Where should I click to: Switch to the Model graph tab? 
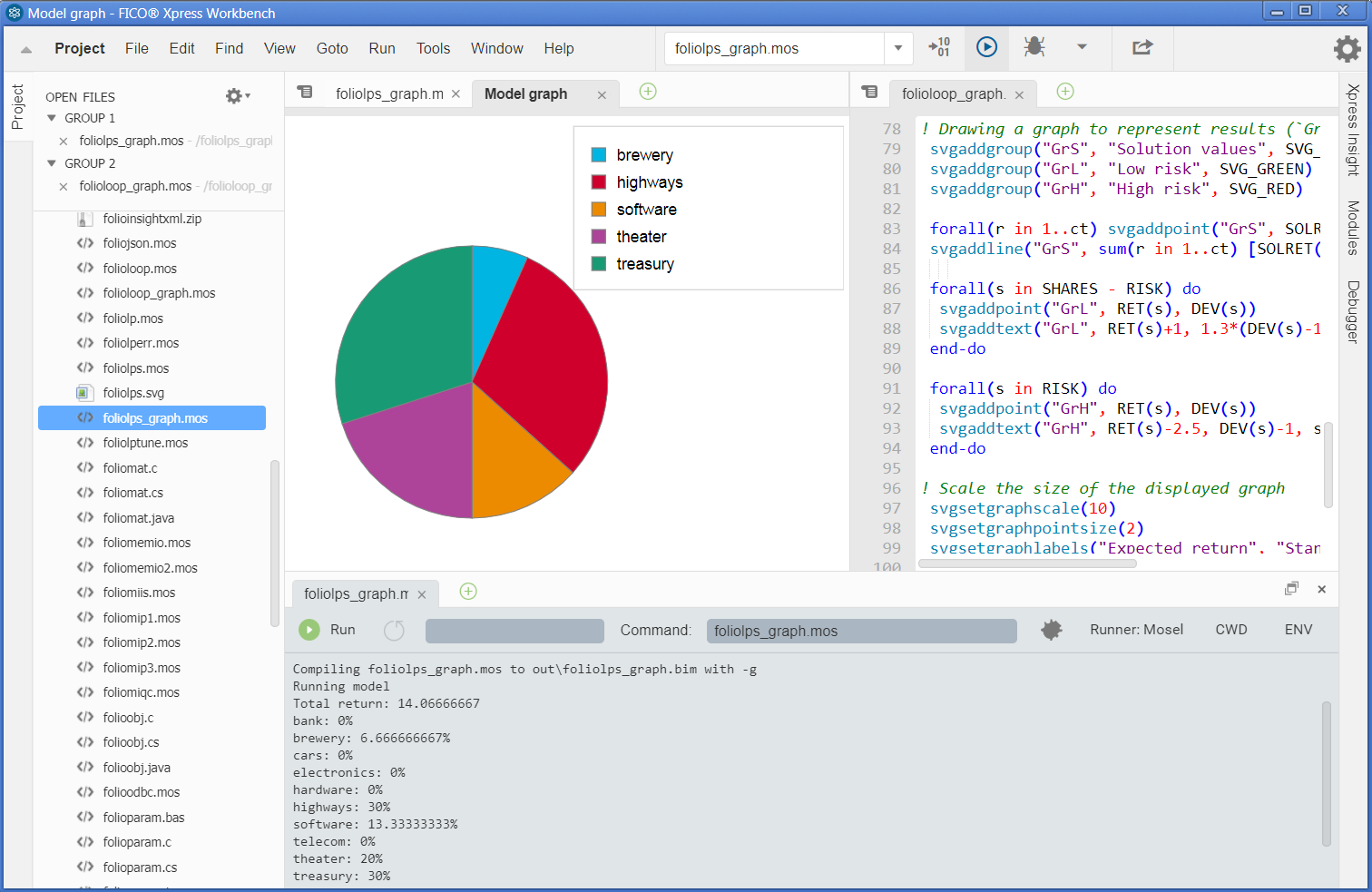click(525, 93)
